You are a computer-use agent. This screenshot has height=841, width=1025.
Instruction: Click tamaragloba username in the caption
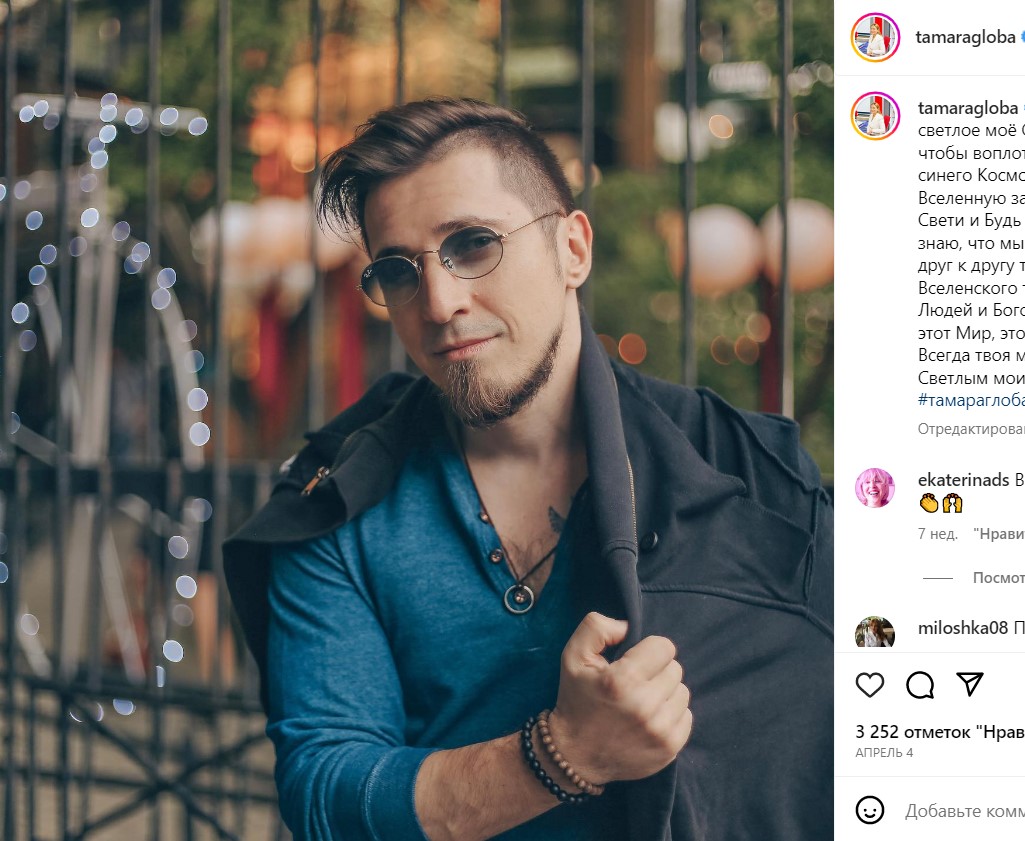click(968, 108)
